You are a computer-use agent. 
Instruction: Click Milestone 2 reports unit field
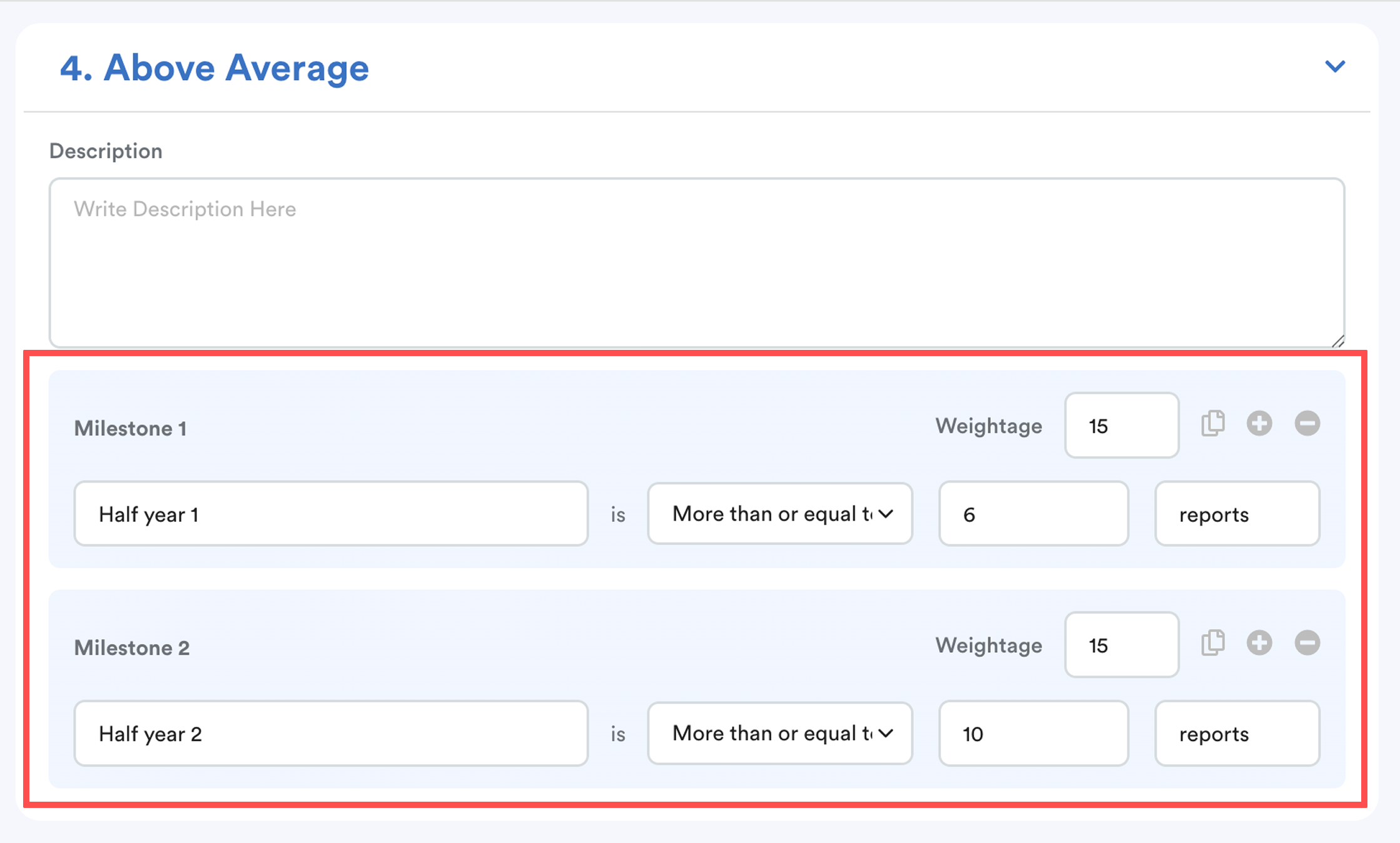point(1237,733)
